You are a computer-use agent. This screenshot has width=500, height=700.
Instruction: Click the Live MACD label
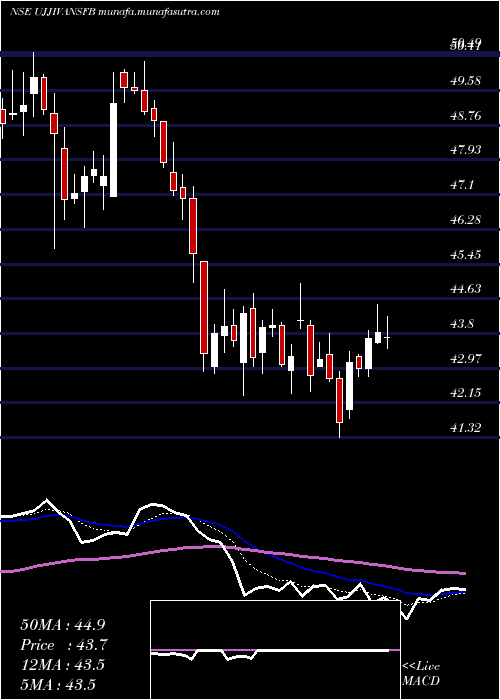click(421, 674)
